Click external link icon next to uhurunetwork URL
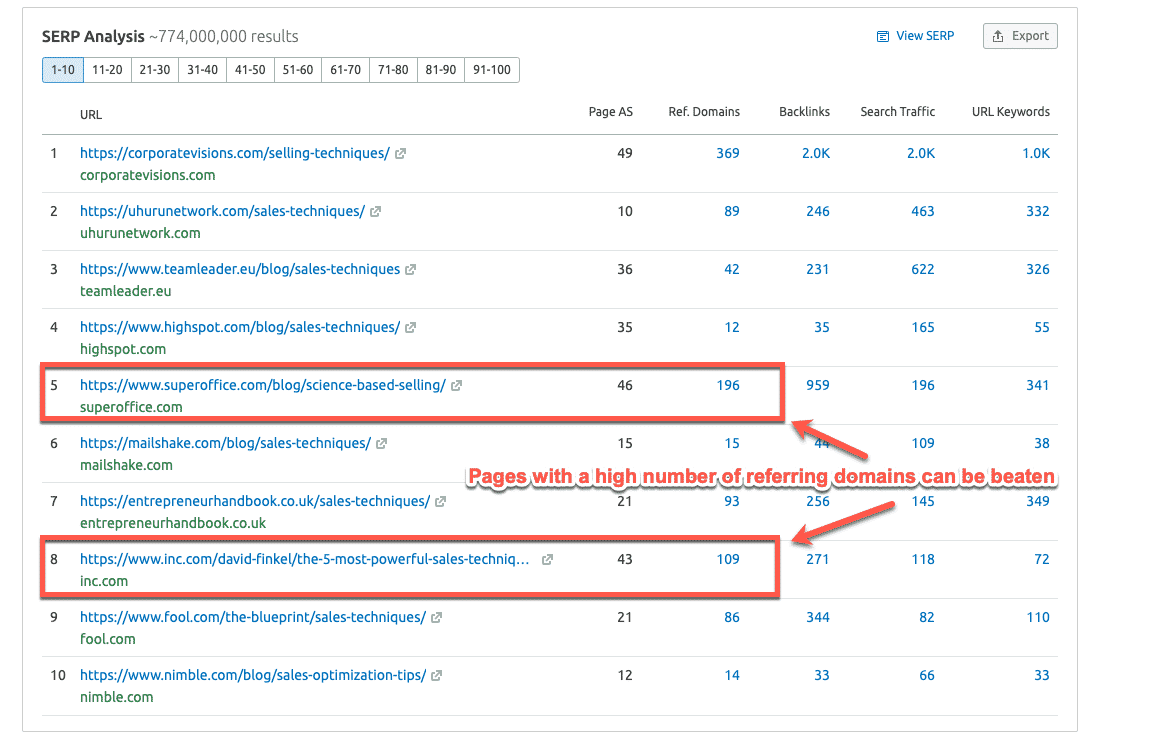This screenshot has width=1150, height=740. point(376,212)
